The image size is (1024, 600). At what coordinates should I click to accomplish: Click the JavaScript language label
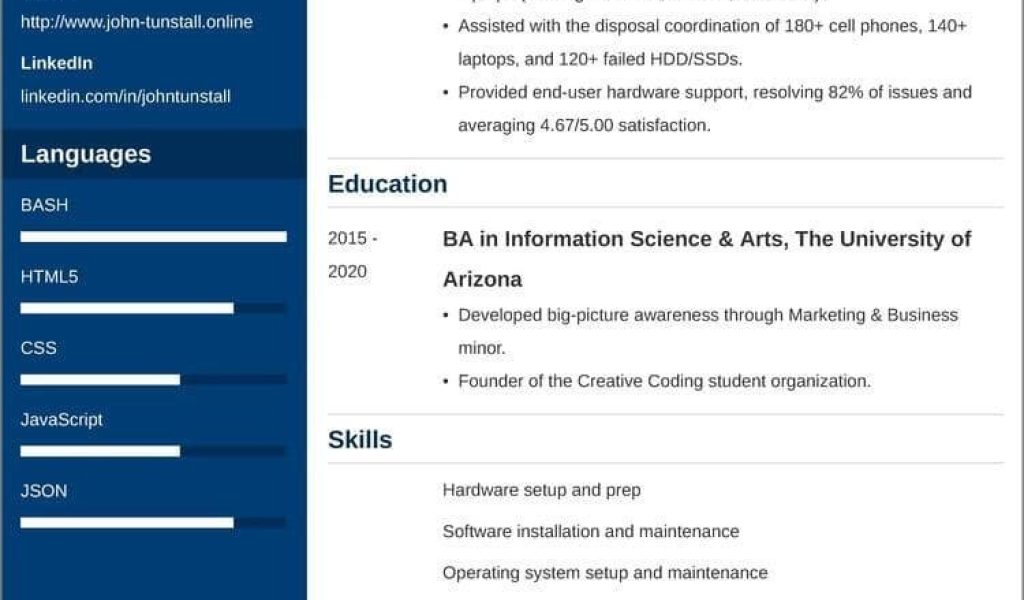(x=62, y=420)
